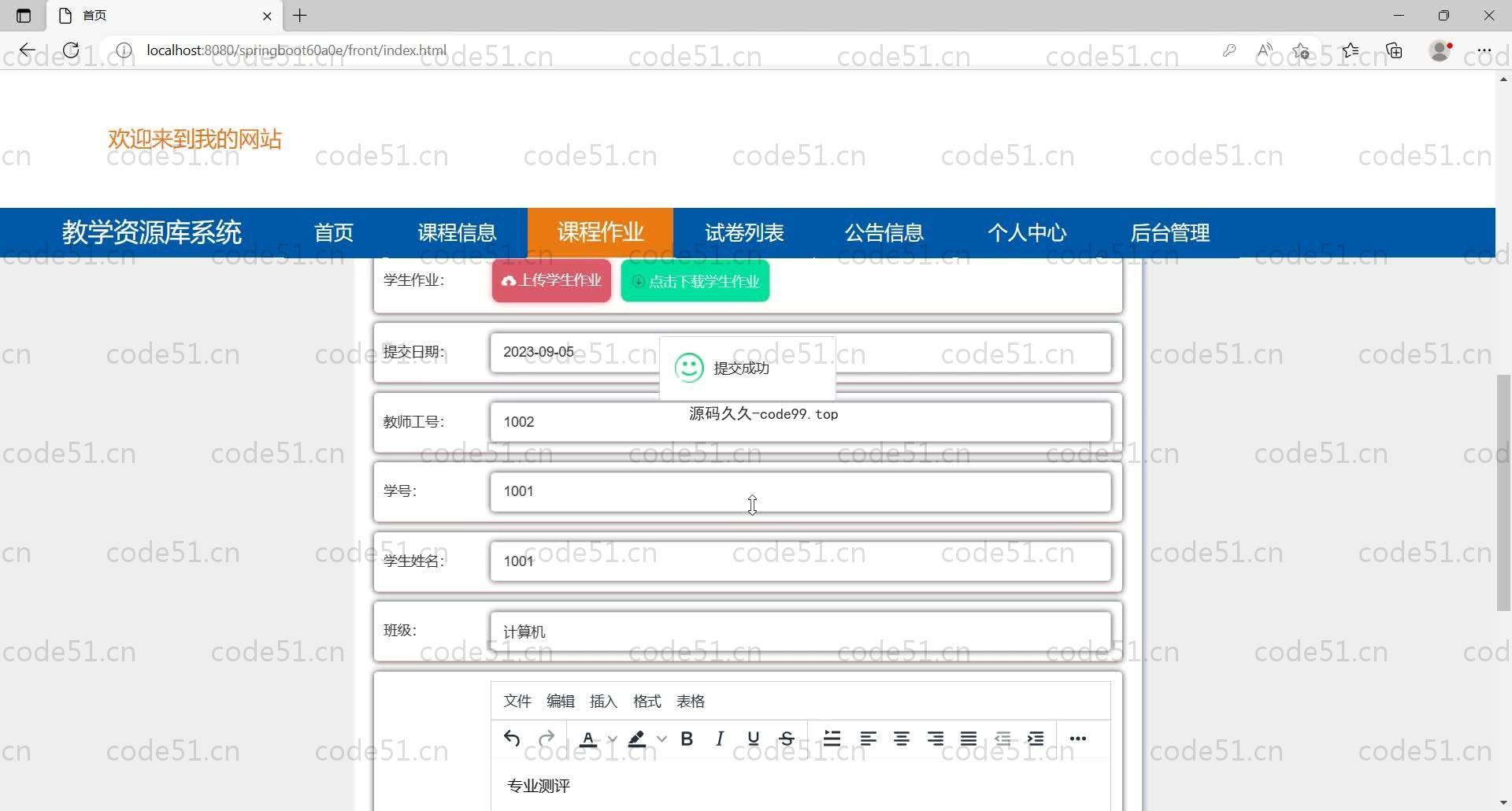Redo the last edit in the editor

547,739
